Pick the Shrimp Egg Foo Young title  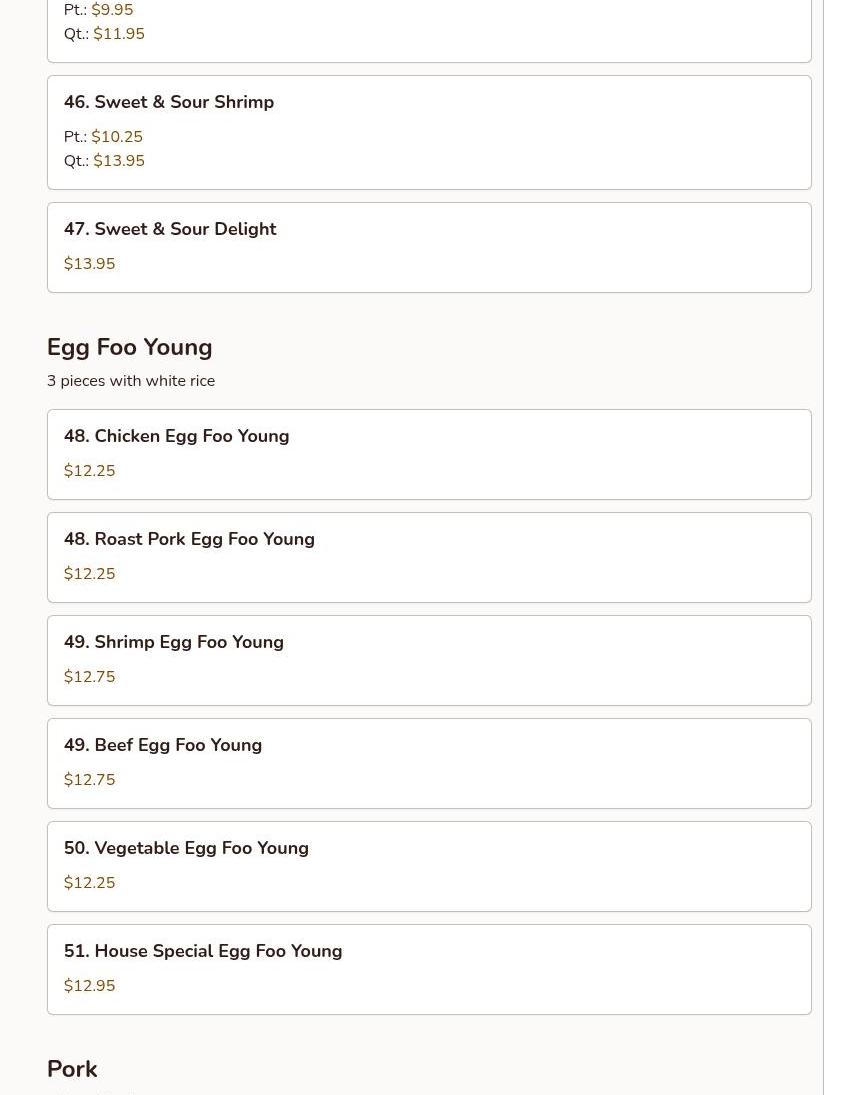click(173, 642)
